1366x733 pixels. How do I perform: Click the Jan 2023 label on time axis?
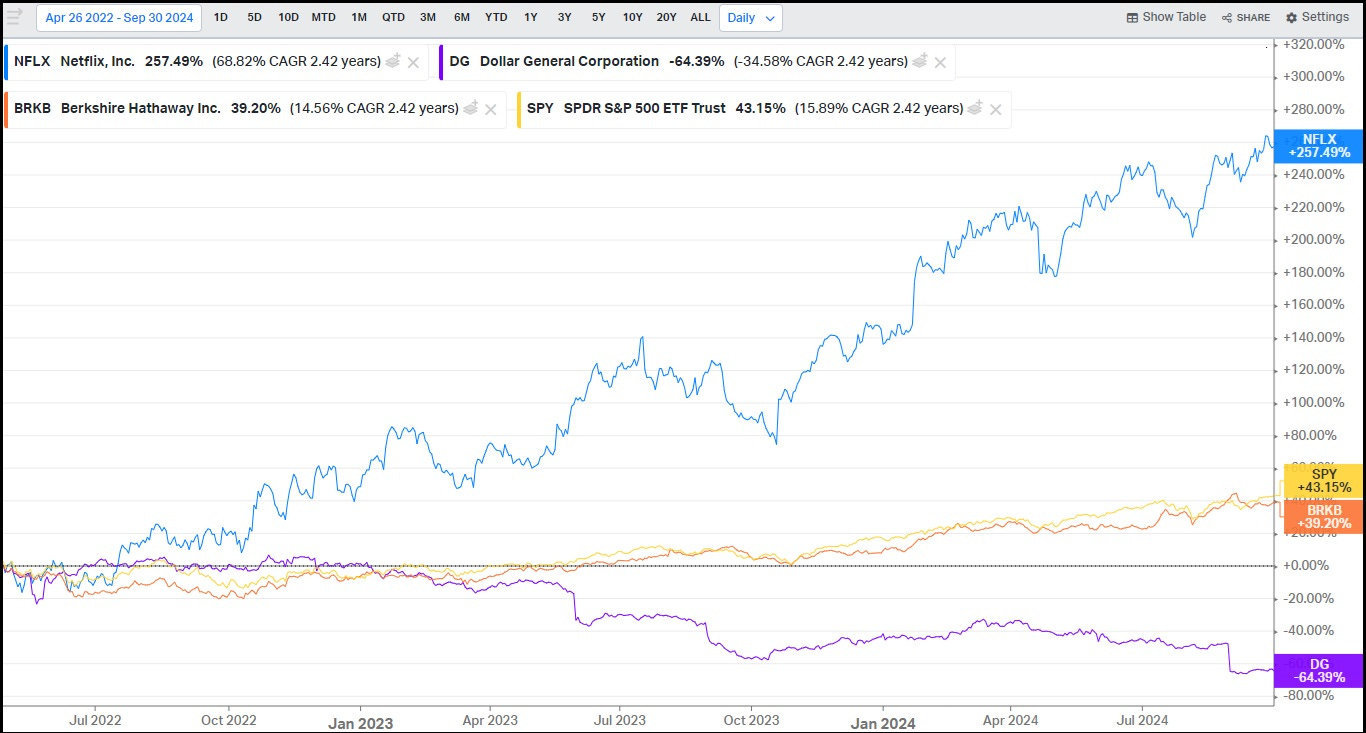click(x=360, y=723)
